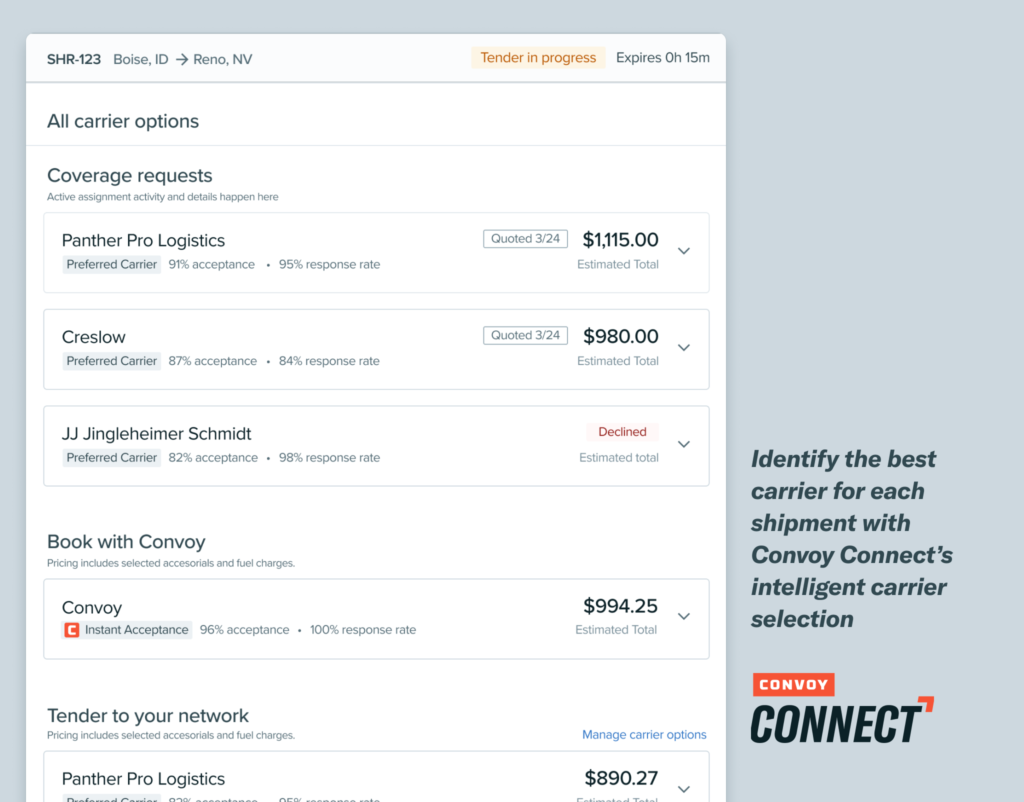1024x802 pixels.
Task: Click the Preferred Carrier tag under Creslow
Action: point(112,361)
